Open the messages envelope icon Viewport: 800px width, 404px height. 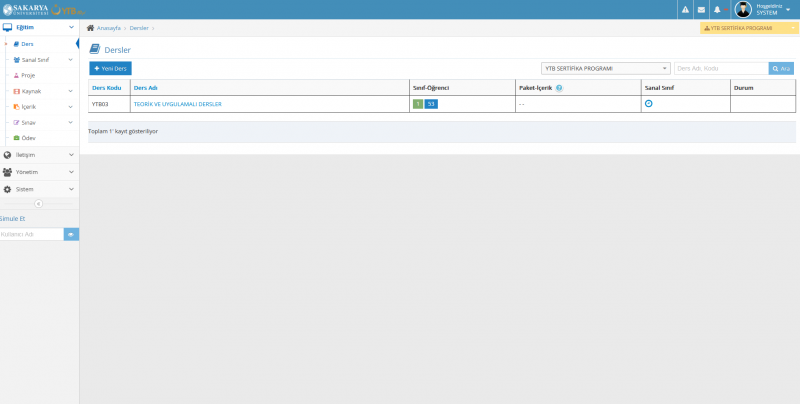701,10
